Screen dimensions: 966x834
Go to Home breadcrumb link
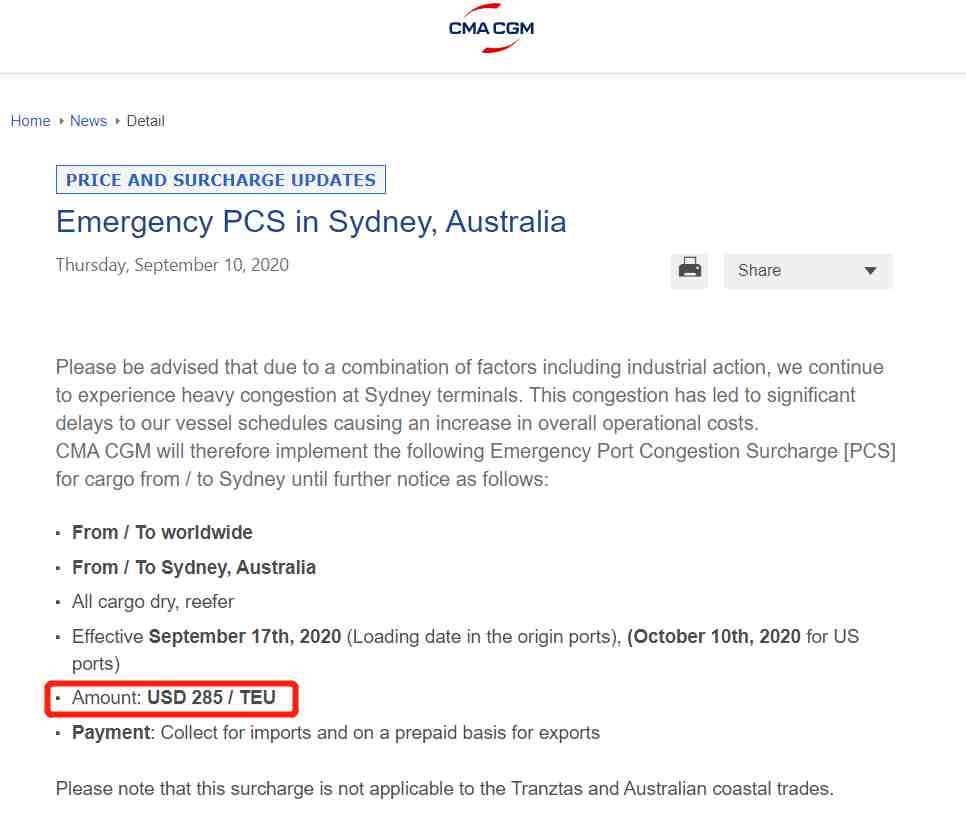(30, 121)
